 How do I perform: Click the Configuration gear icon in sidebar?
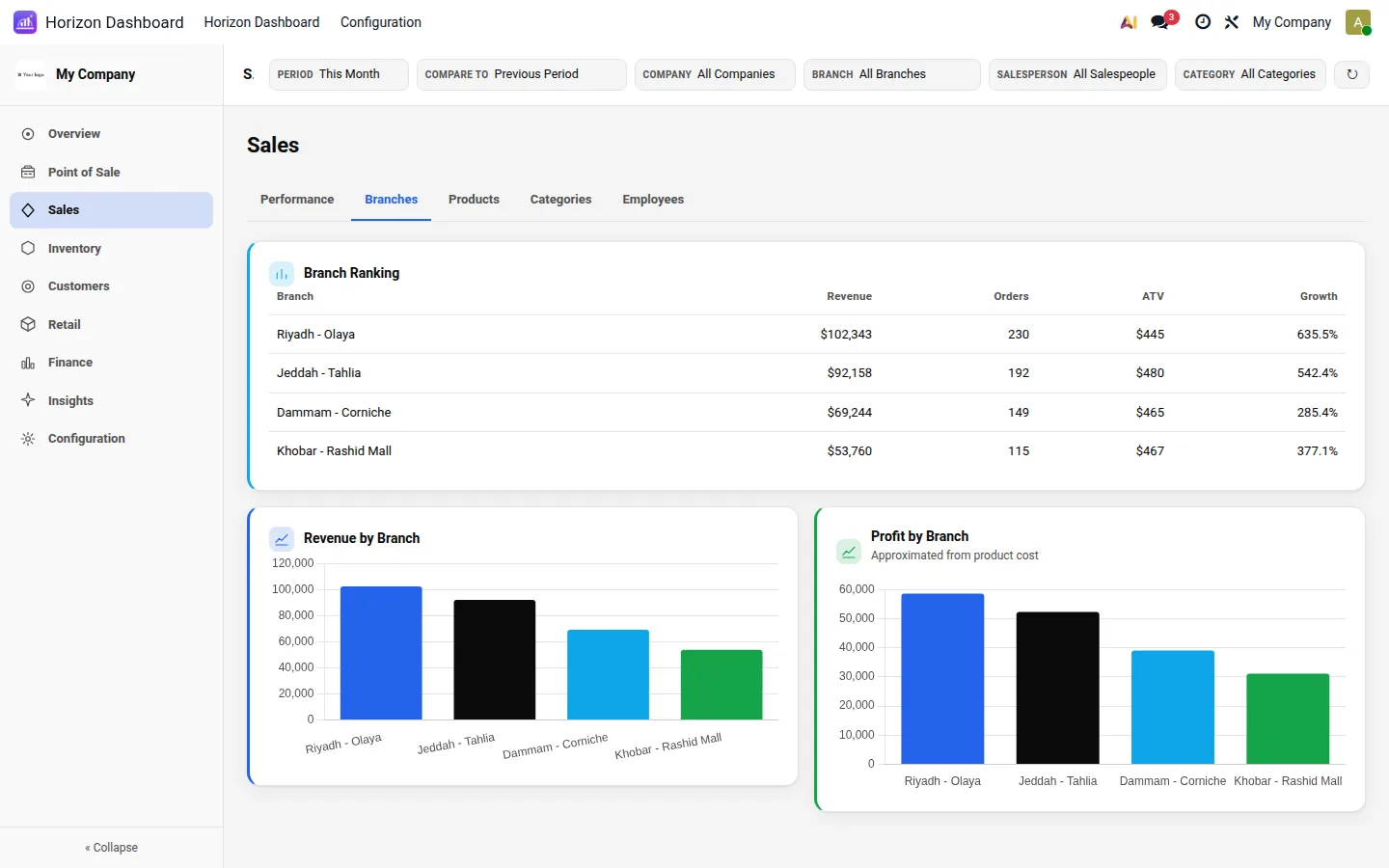tap(28, 439)
